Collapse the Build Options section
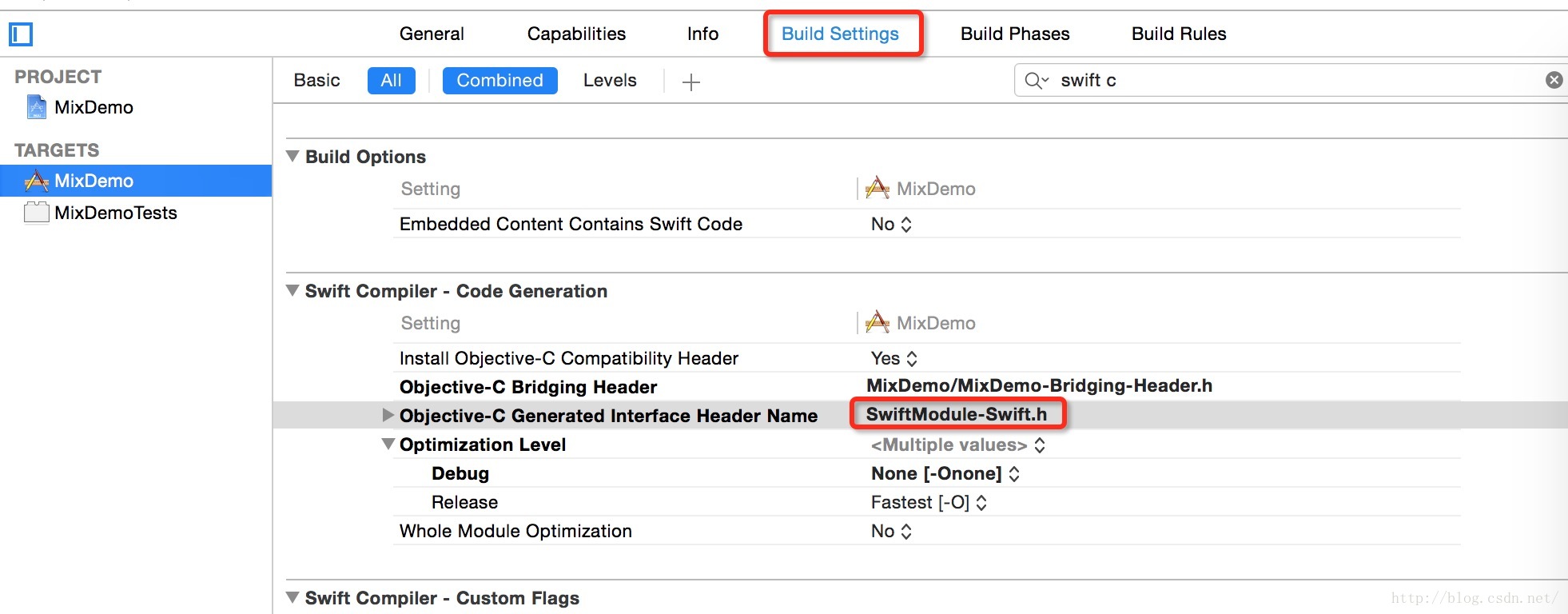 pos(293,156)
